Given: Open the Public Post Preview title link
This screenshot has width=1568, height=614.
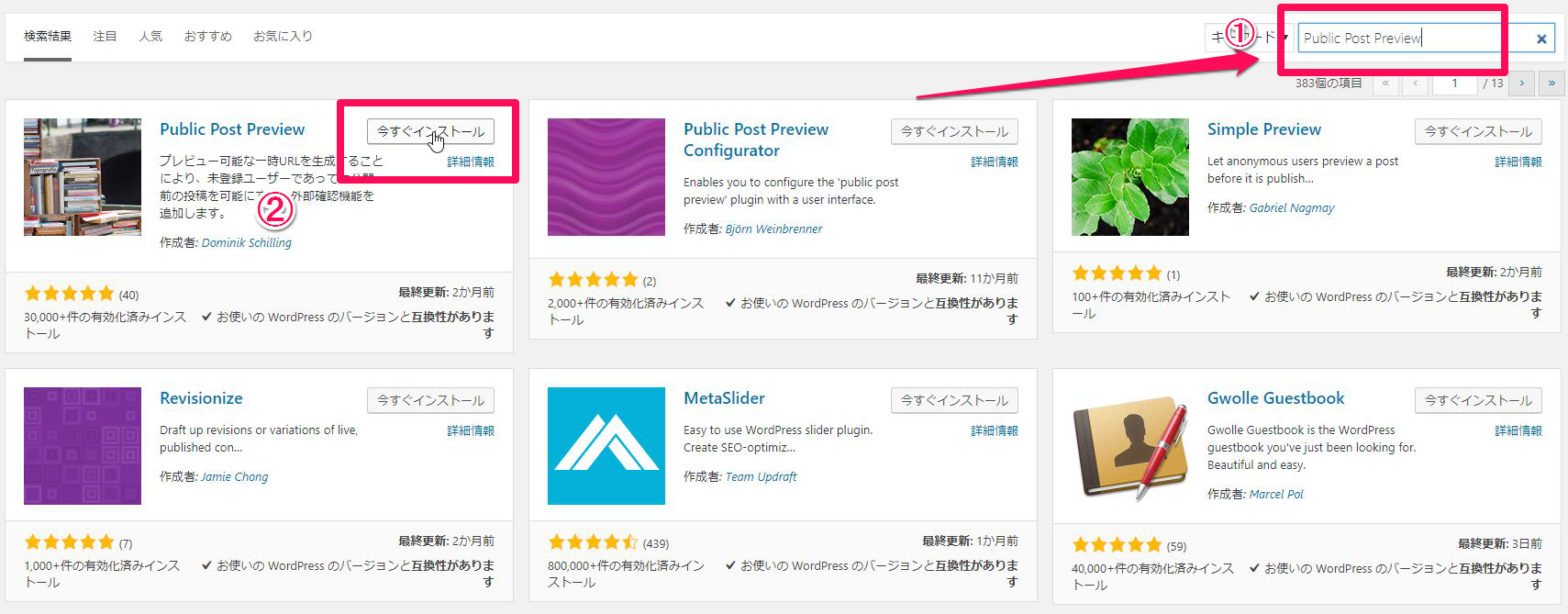Looking at the screenshot, I should tap(232, 129).
